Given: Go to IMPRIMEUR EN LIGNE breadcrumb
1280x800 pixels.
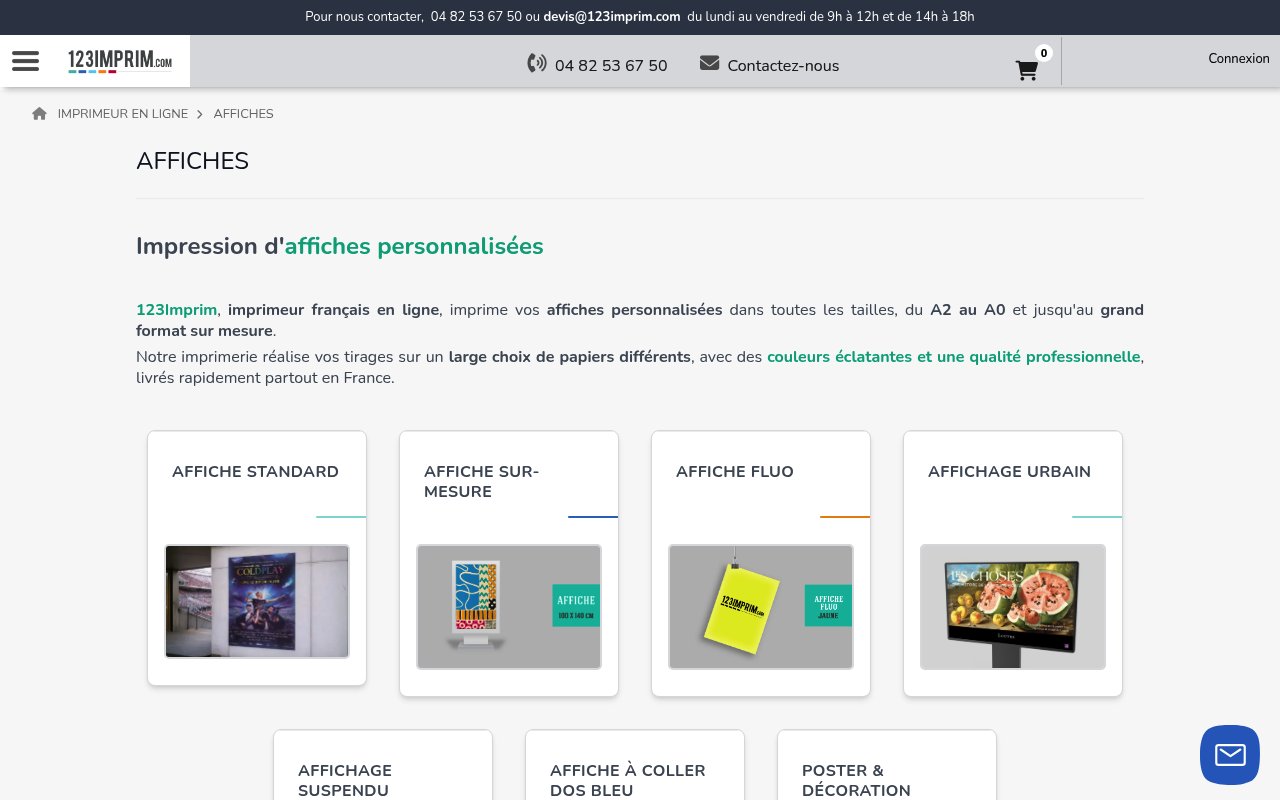Looking at the screenshot, I should [123, 114].
